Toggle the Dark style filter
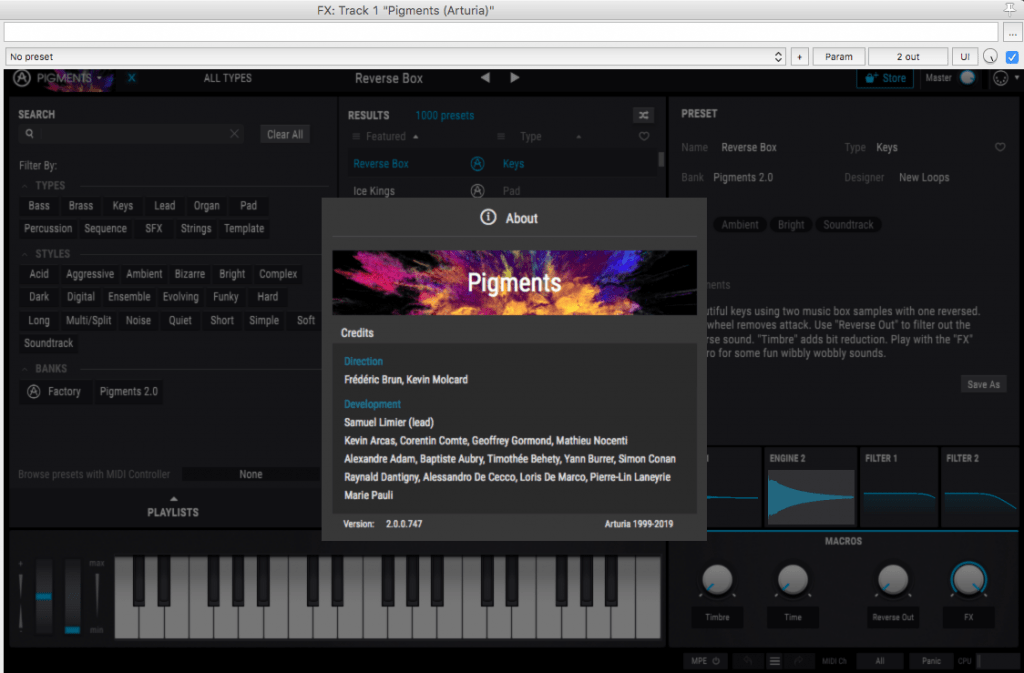The height and width of the screenshot is (673, 1024). 39,297
